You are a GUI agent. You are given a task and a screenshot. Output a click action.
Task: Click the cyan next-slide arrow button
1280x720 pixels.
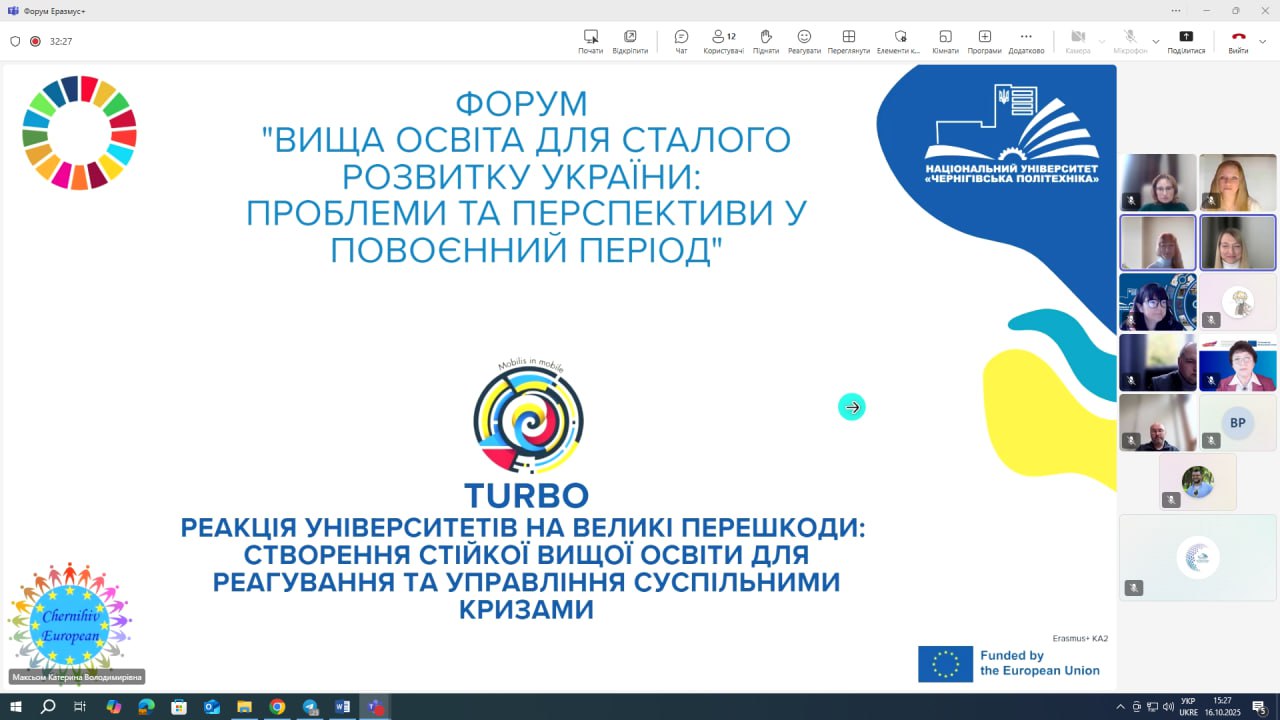click(852, 407)
